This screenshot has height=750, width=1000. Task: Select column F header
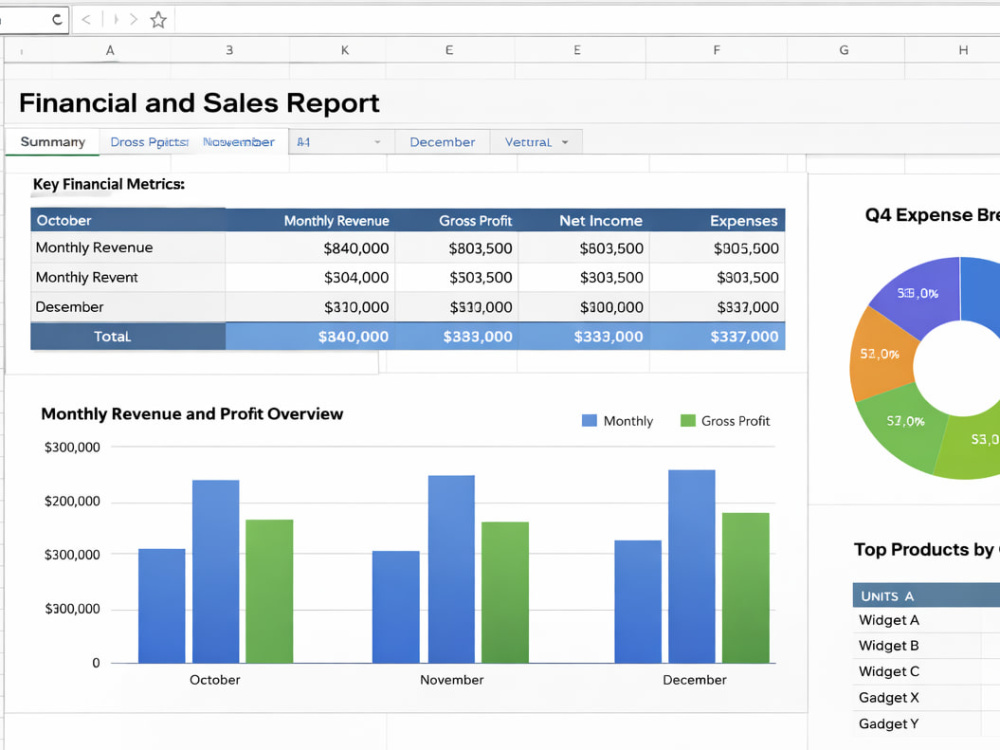[x=716, y=50]
